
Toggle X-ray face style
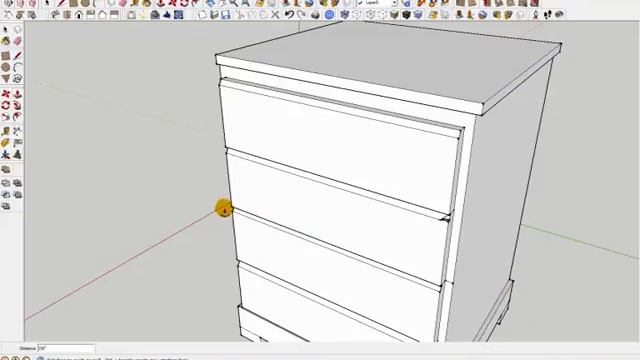[345, 15]
